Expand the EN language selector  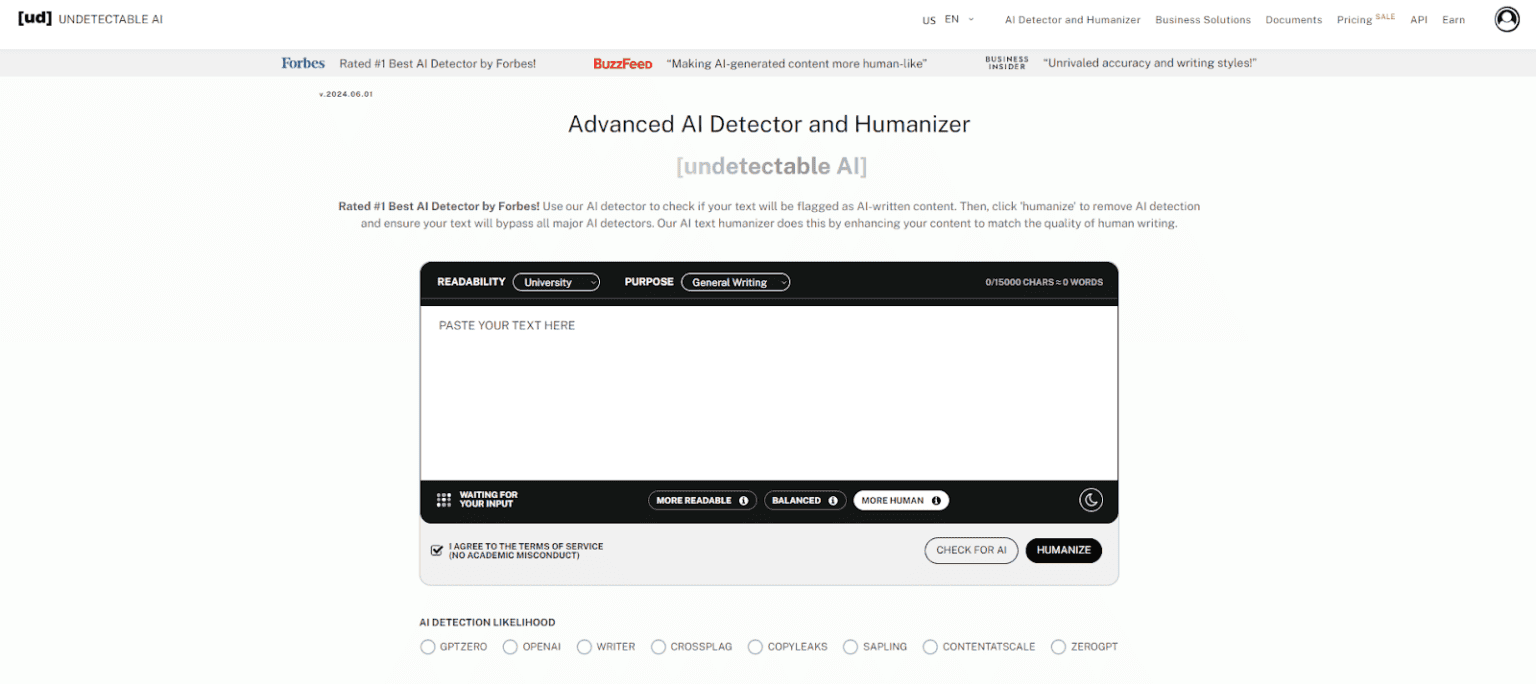click(x=959, y=19)
